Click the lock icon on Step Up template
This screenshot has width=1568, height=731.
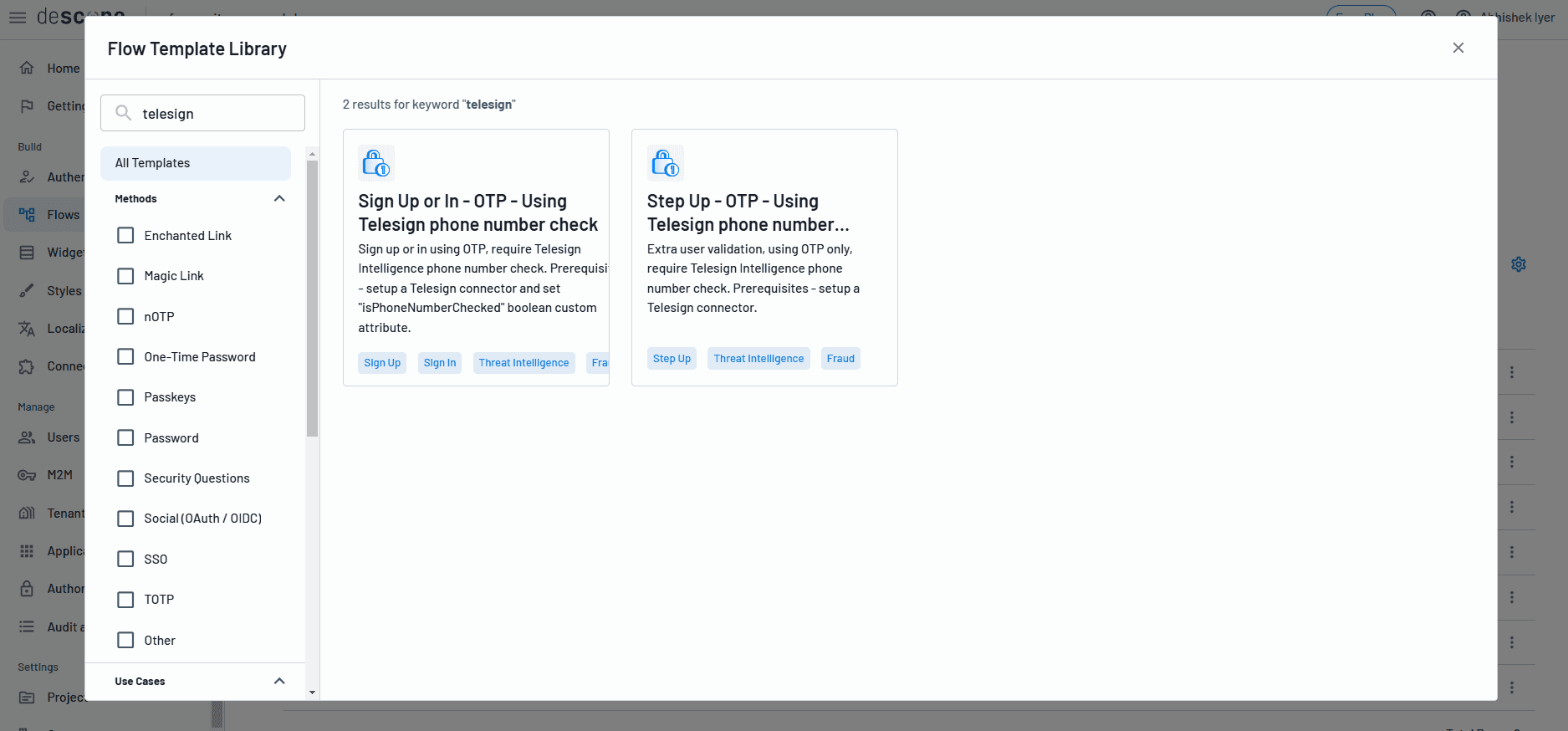(x=666, y=164)
